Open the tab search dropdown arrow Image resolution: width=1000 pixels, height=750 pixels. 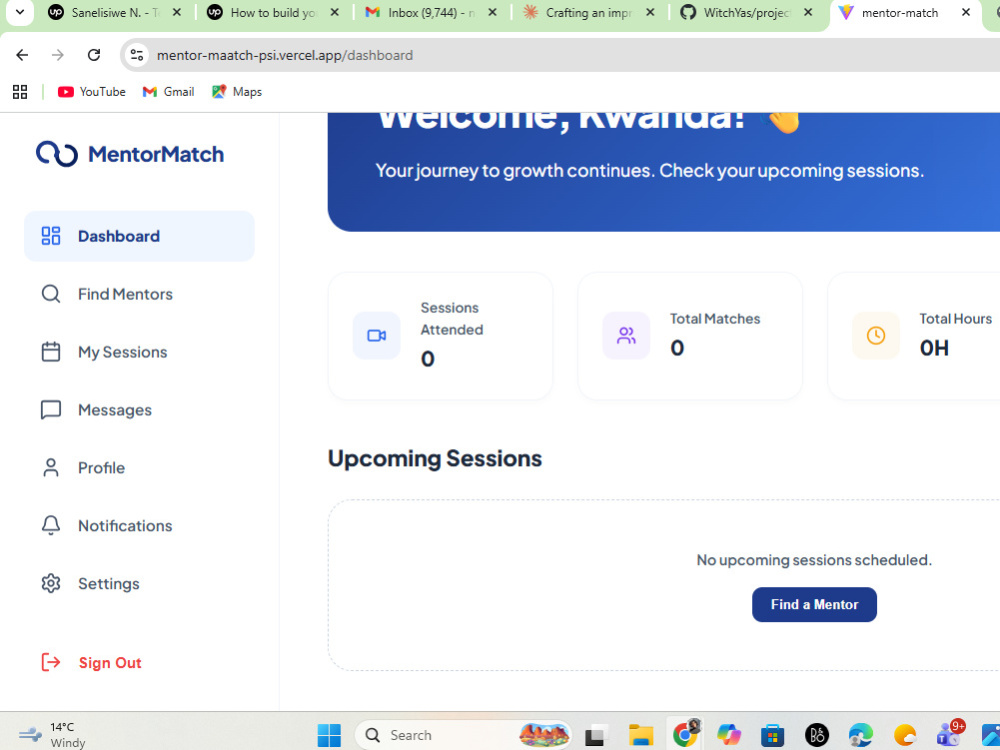(x=20, y=12)
